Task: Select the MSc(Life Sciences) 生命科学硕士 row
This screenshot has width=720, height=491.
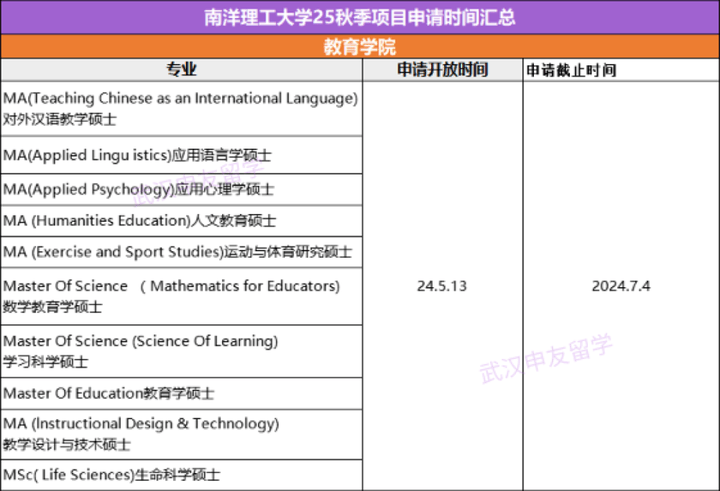Action: pyautogui.click(x=112, y=474)
